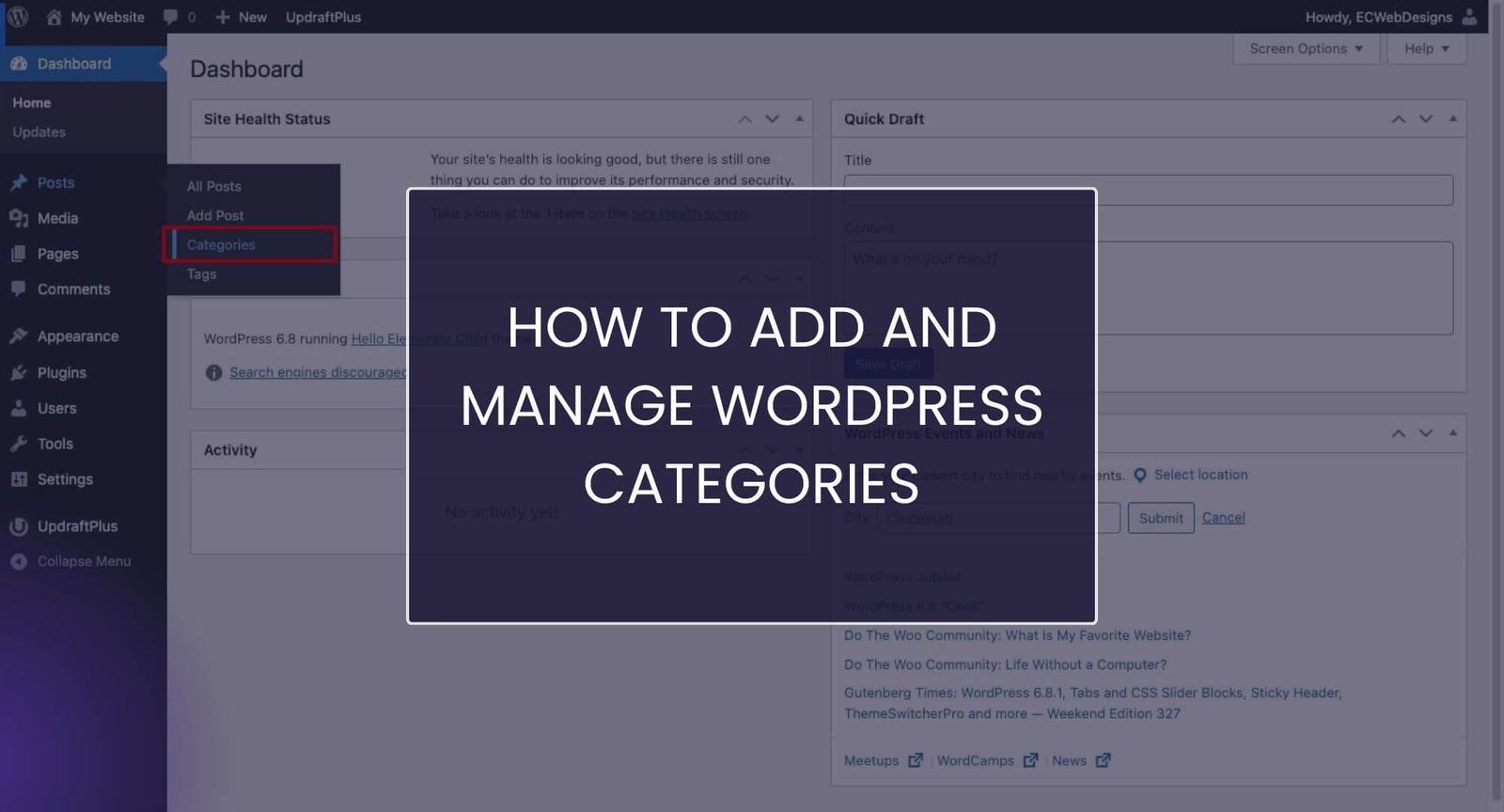The image size is (1504, 812).
Task: Click the external link icon after News
Action: pos(1103,760)
